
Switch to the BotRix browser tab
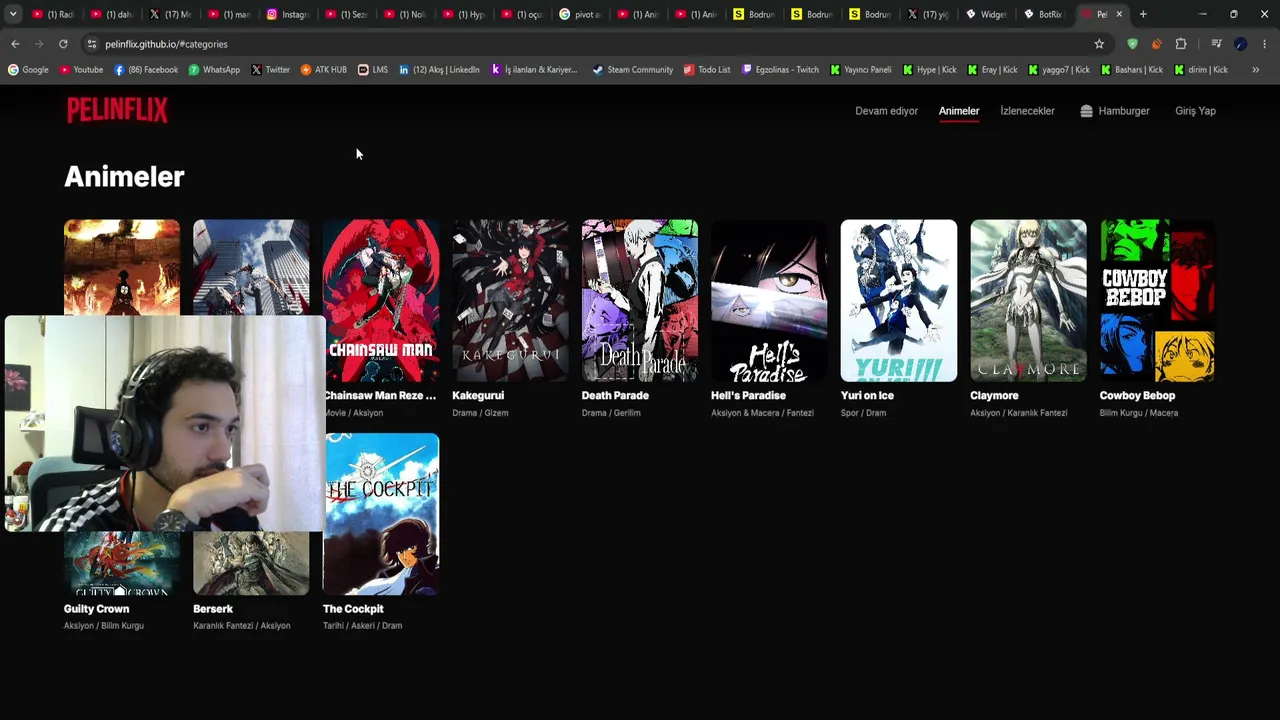click(1043, 14)
